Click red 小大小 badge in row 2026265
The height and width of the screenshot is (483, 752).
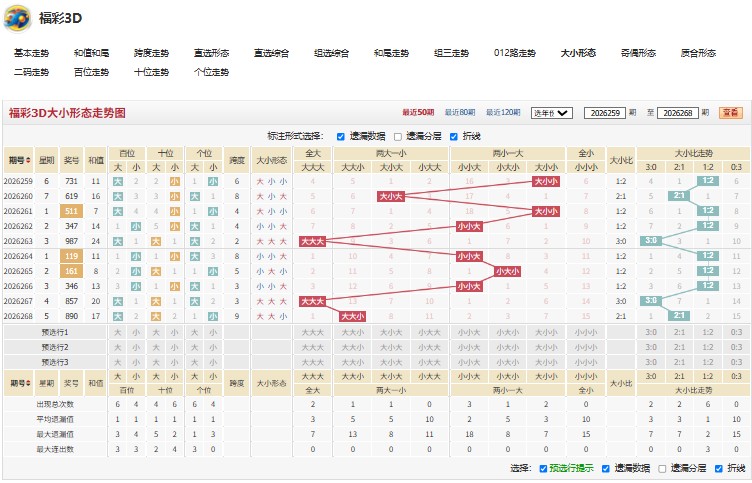tap(507, 271)
